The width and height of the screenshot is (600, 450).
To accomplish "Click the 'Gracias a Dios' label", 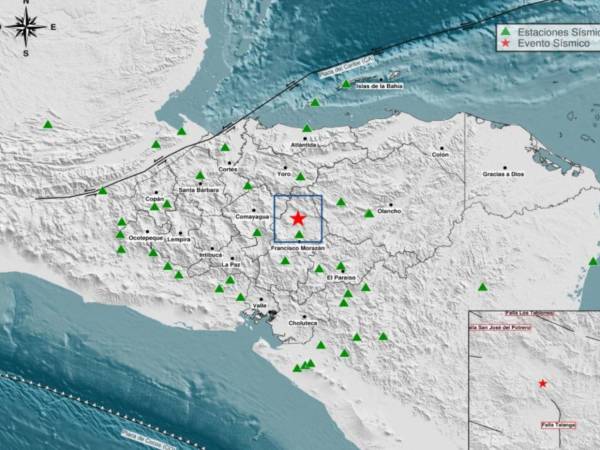I will [x=503, y=174].
